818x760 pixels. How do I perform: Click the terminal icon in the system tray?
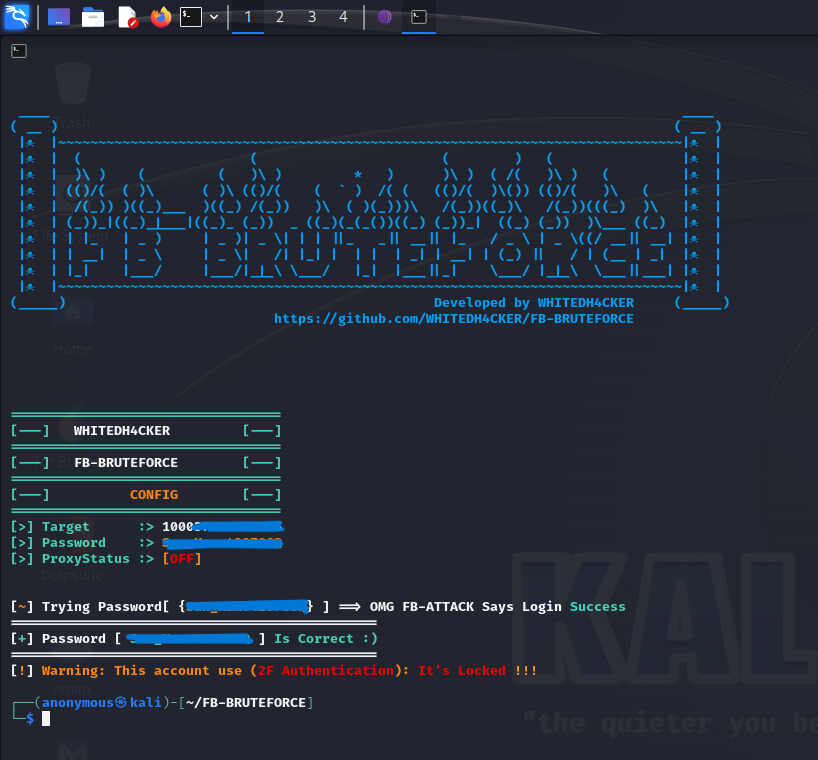coord(418,16)
